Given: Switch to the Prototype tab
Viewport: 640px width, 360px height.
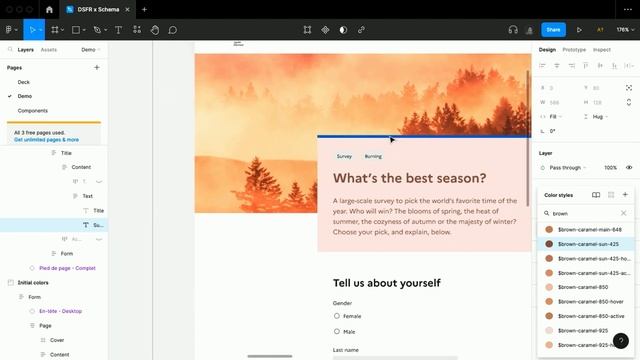Looking at the screenshot, I should 574,49.
